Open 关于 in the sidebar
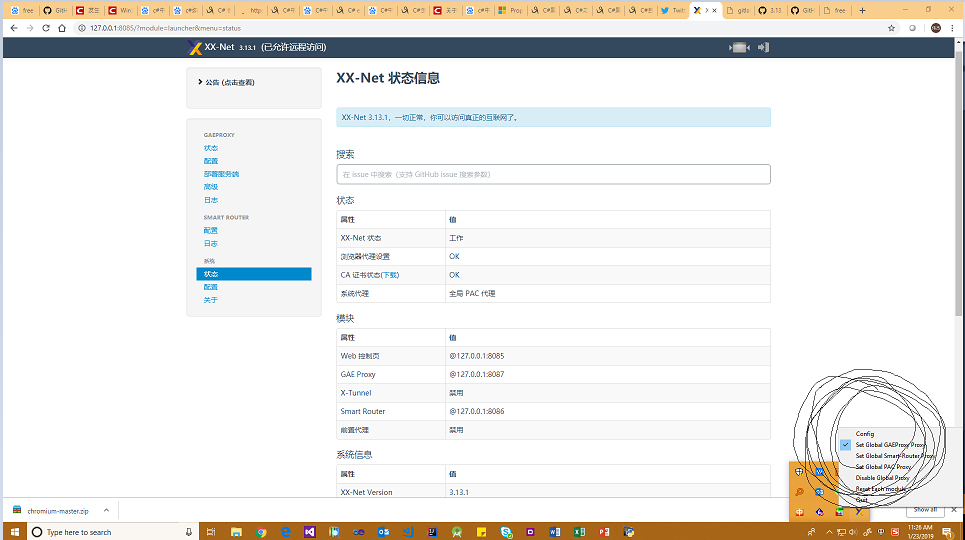Screen dimensions: 965x540 pyautogui.click(x=210, y=300)
